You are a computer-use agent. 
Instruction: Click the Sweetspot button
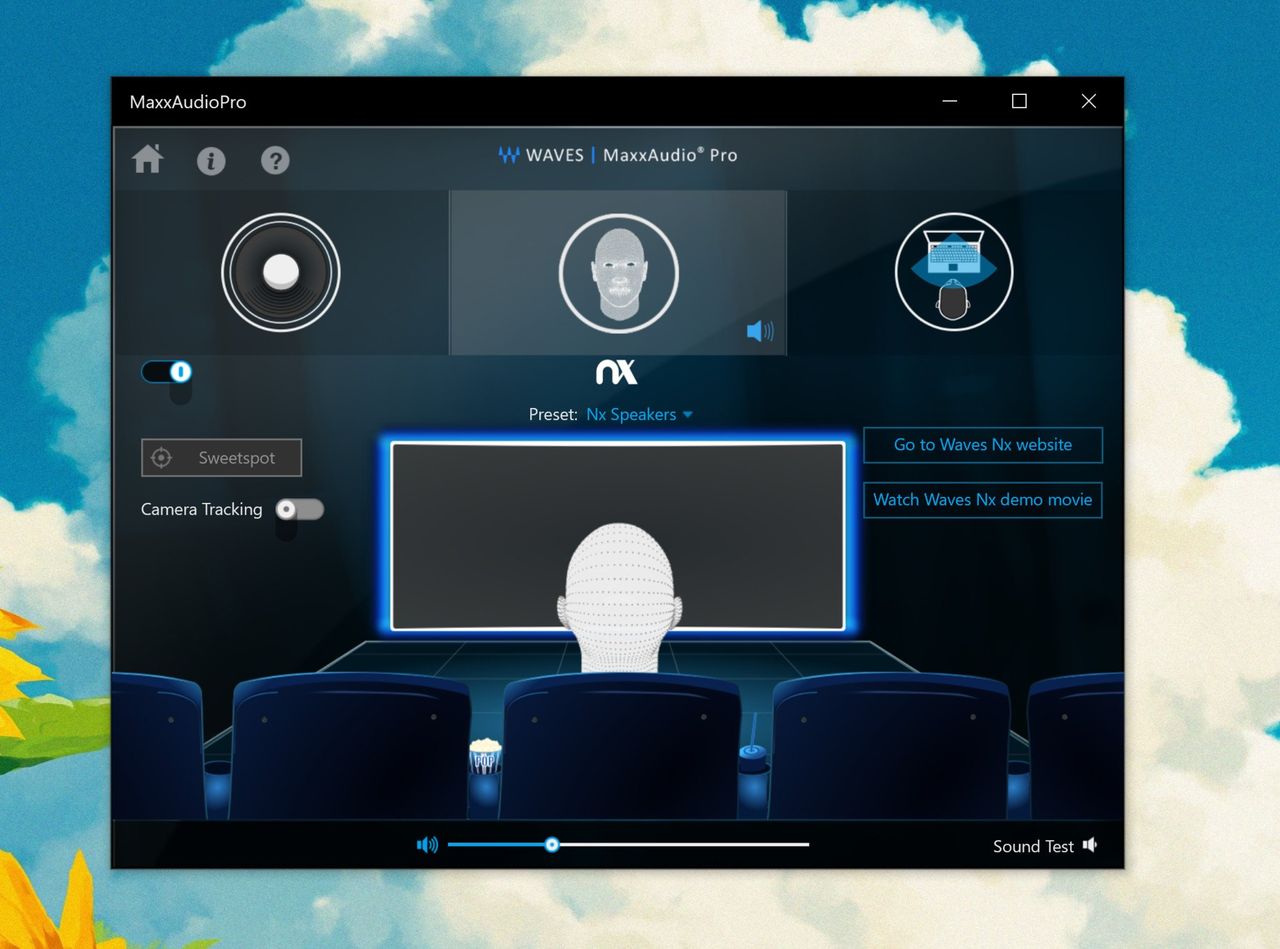[x=221, y=458]
